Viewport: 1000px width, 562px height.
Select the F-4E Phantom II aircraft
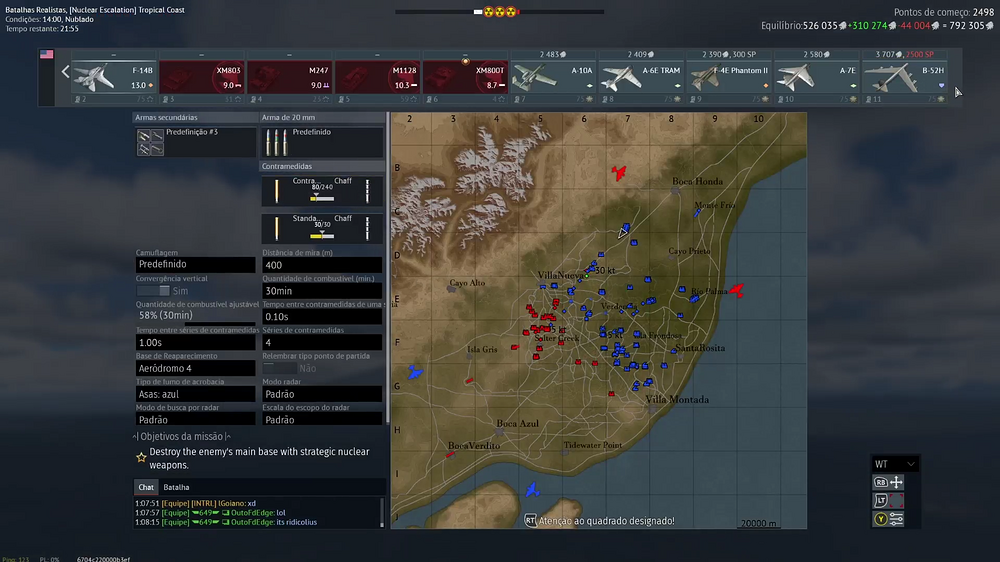729,77
